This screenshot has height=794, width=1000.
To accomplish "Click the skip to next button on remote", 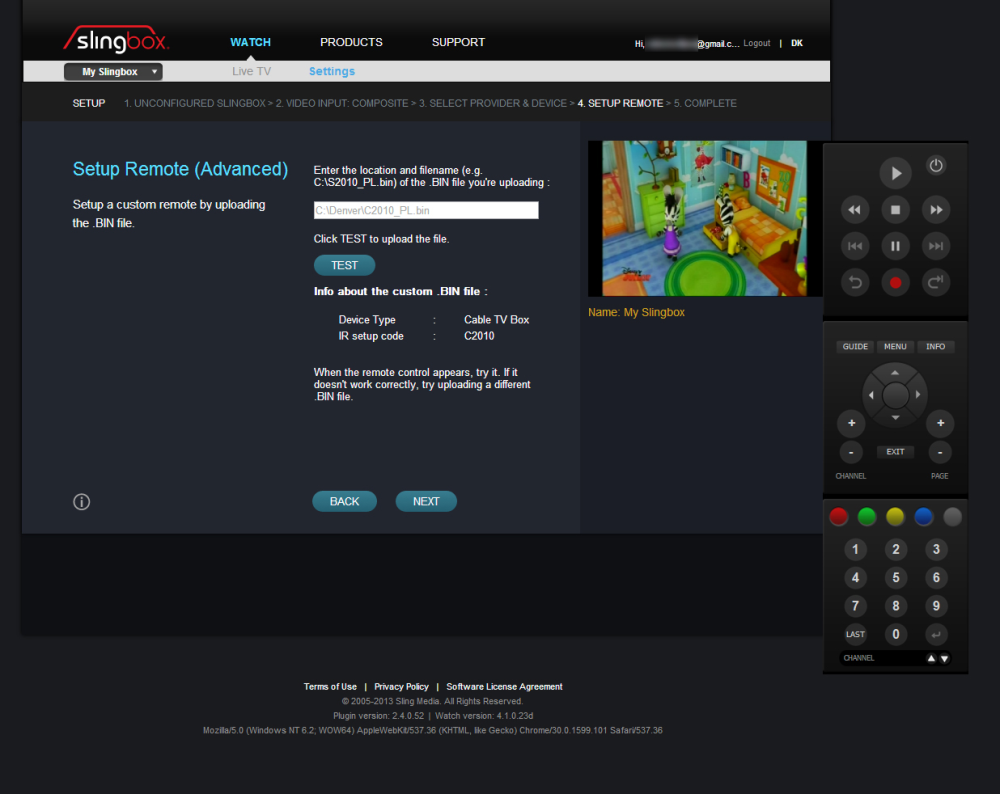I will click(936, 246).
